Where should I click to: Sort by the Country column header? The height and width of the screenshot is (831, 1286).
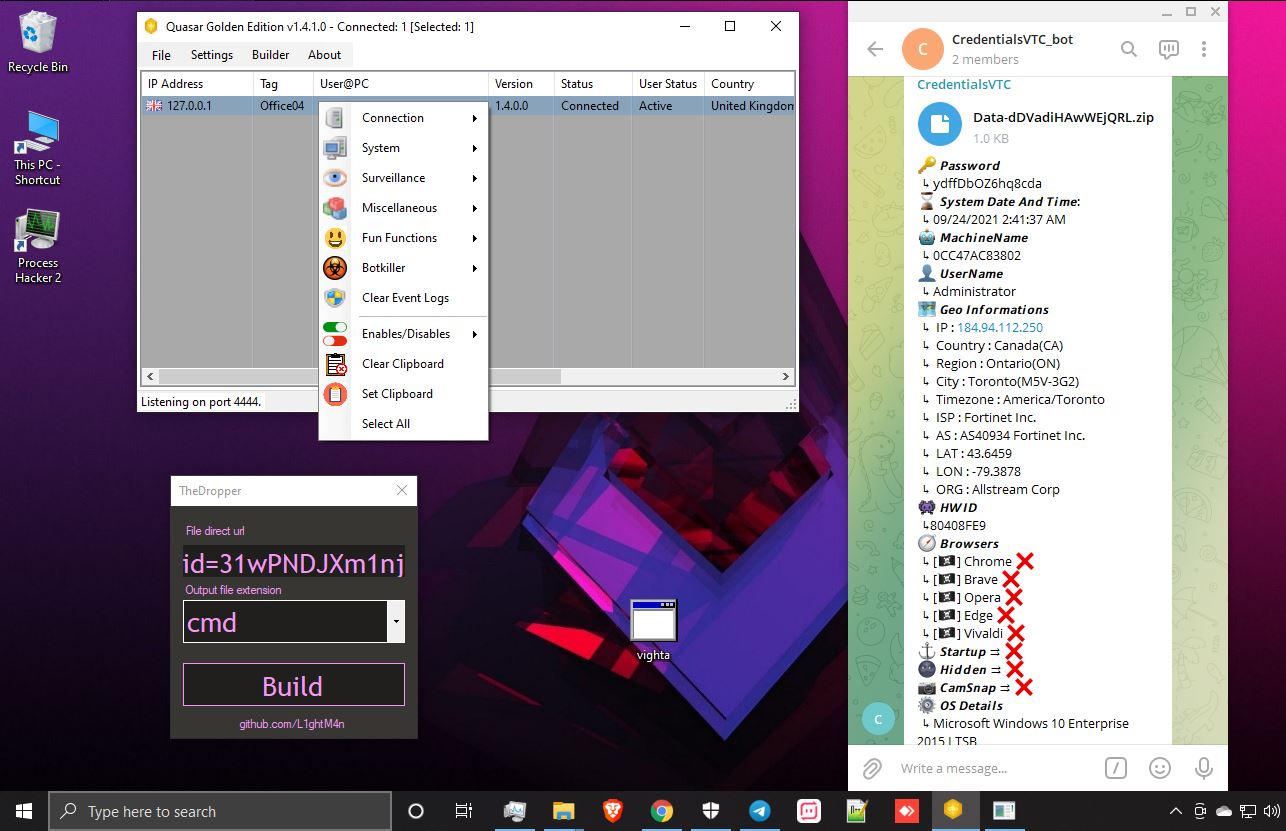pyautogui.click(x=748, y=84)
